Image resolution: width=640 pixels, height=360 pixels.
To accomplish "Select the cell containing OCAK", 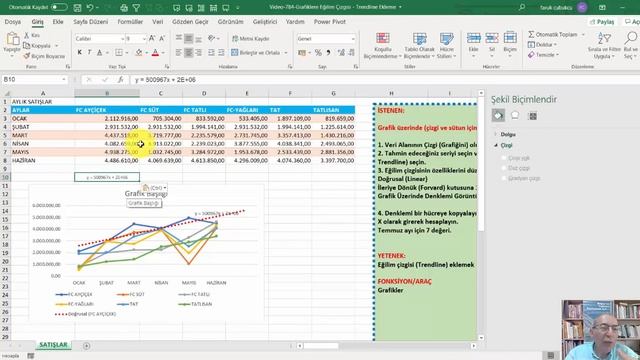I will 43,118.
